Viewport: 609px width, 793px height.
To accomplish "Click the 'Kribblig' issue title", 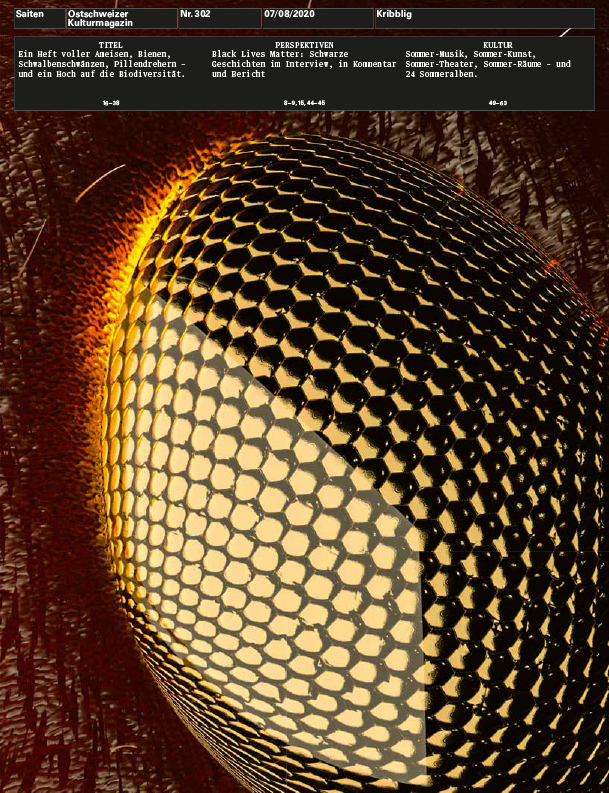I will tap(394, 14).
